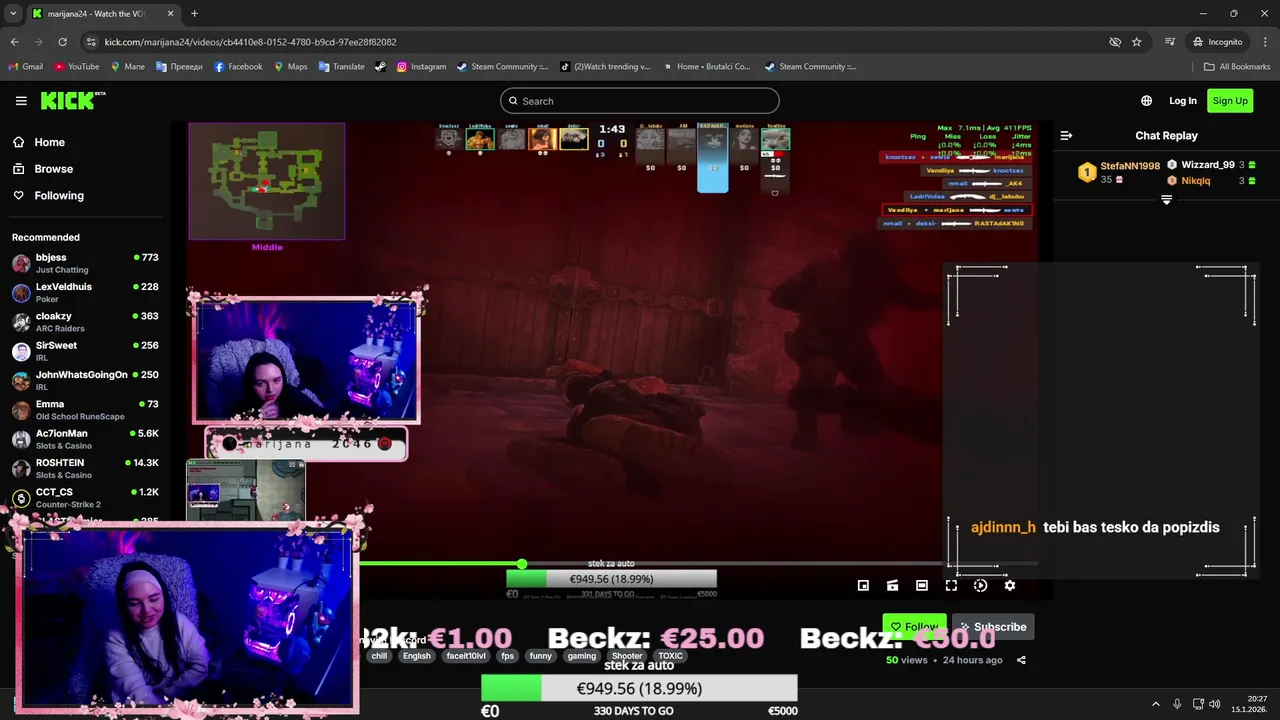
Task: Open playback speed control
Action: coord(980,586)
